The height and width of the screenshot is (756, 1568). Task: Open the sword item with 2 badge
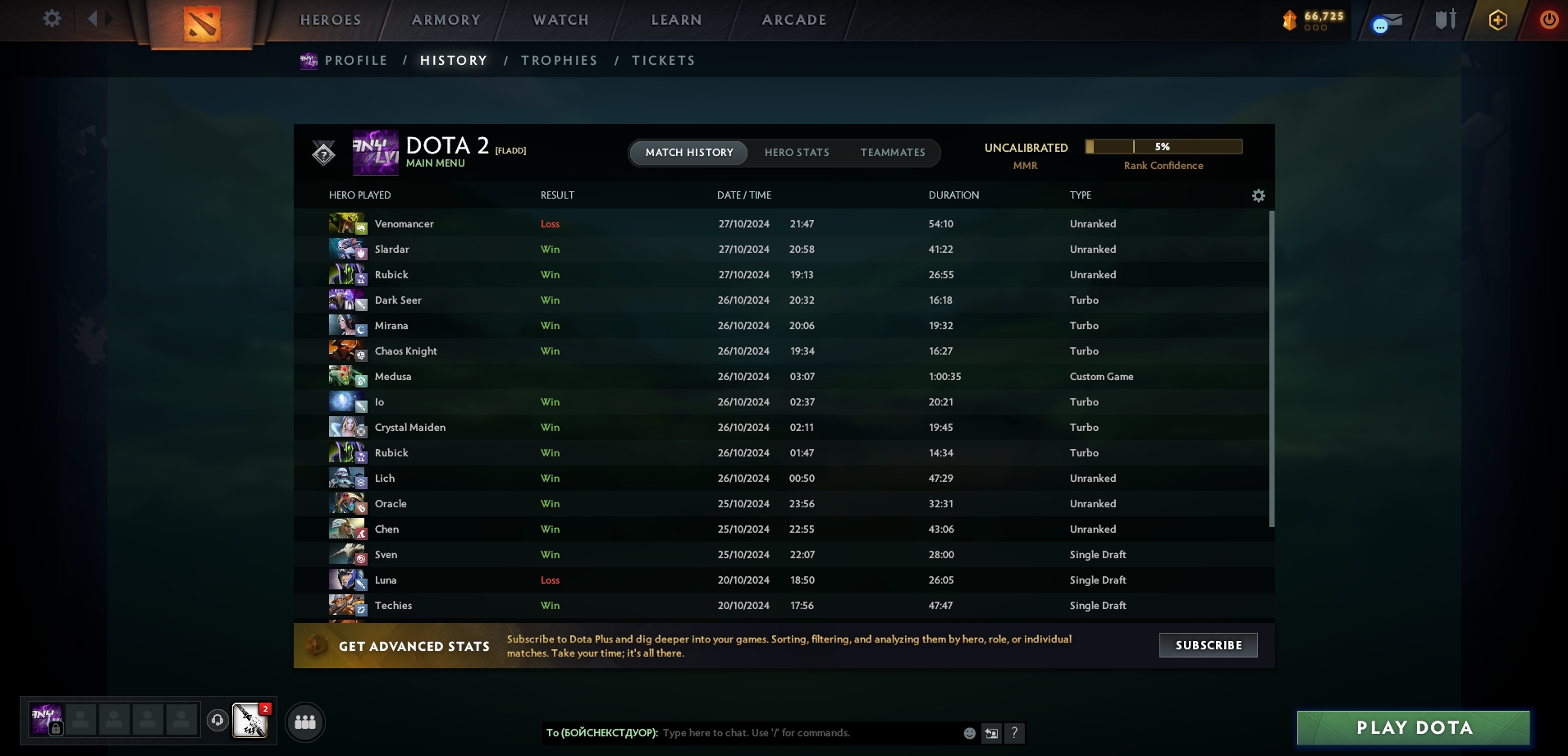coord(250,721)
